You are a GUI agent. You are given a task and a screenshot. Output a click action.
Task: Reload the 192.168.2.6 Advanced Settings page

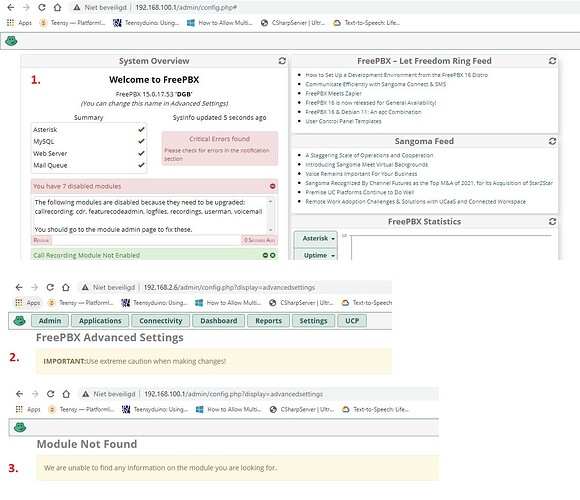(x=50, y=287)
